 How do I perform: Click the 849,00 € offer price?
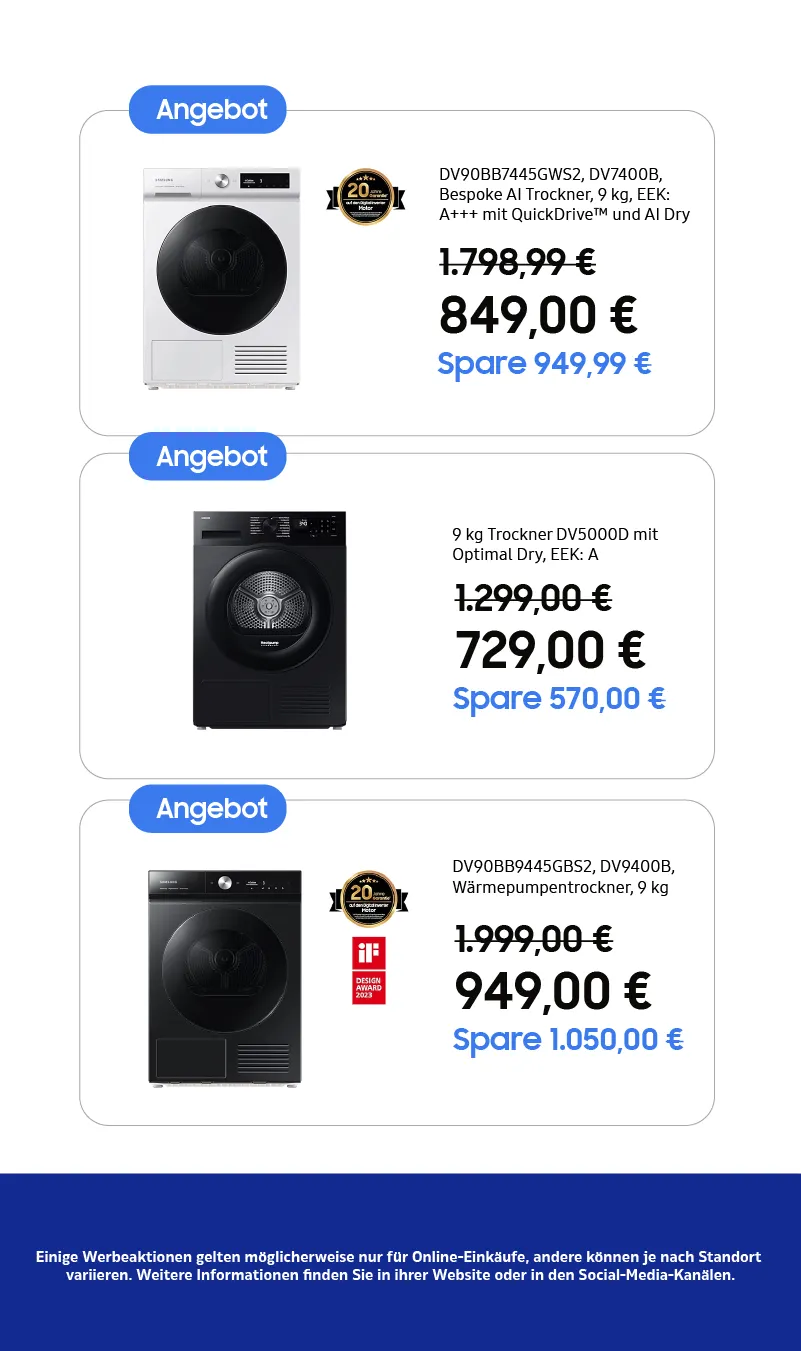(x=538, y=315)
